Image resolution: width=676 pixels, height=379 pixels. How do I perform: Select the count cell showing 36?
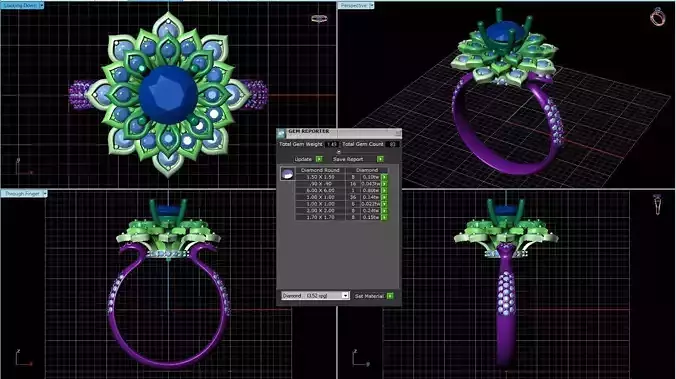click(x=353, y=197)
